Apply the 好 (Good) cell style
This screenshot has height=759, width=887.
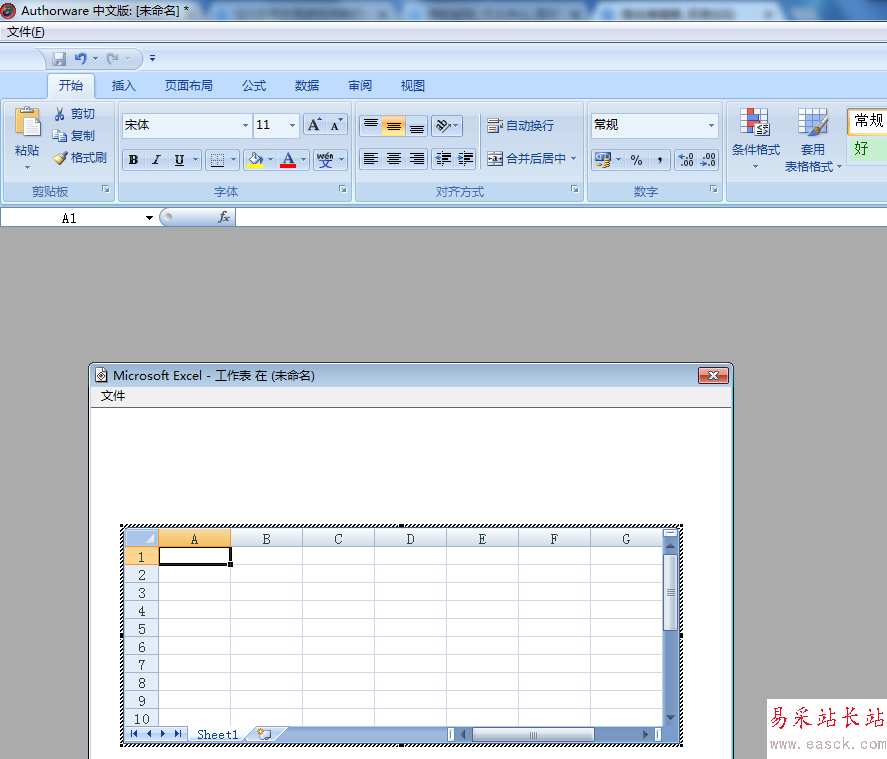[x=867, y=149]
